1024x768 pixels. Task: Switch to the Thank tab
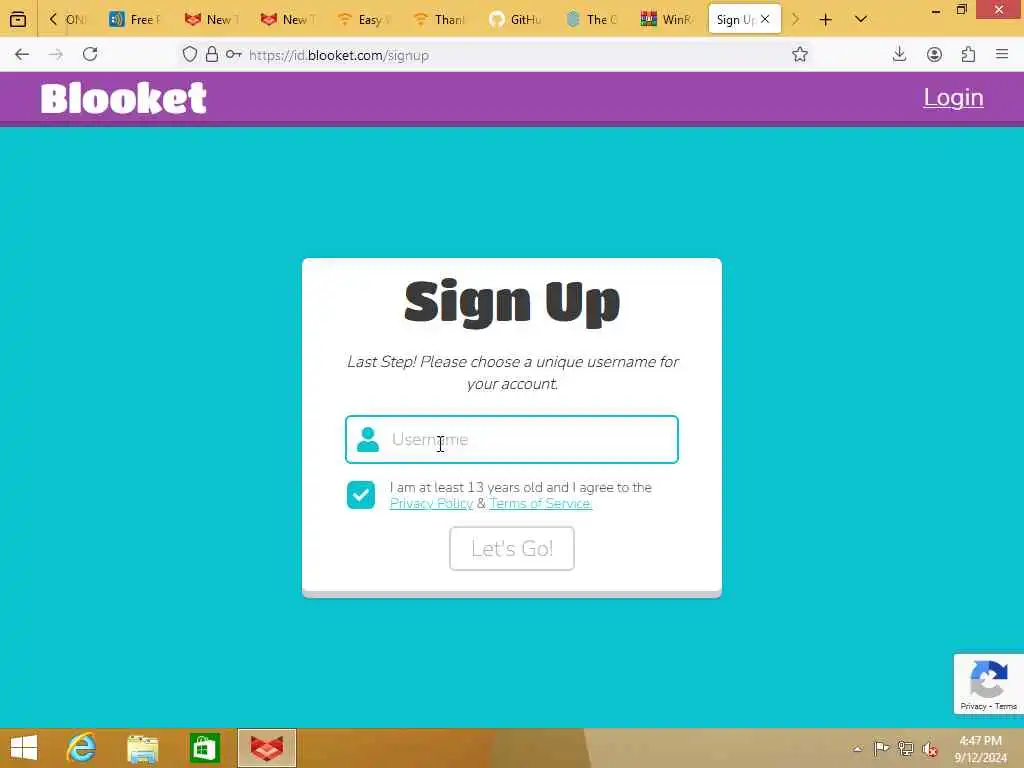(x=440, y=20)
